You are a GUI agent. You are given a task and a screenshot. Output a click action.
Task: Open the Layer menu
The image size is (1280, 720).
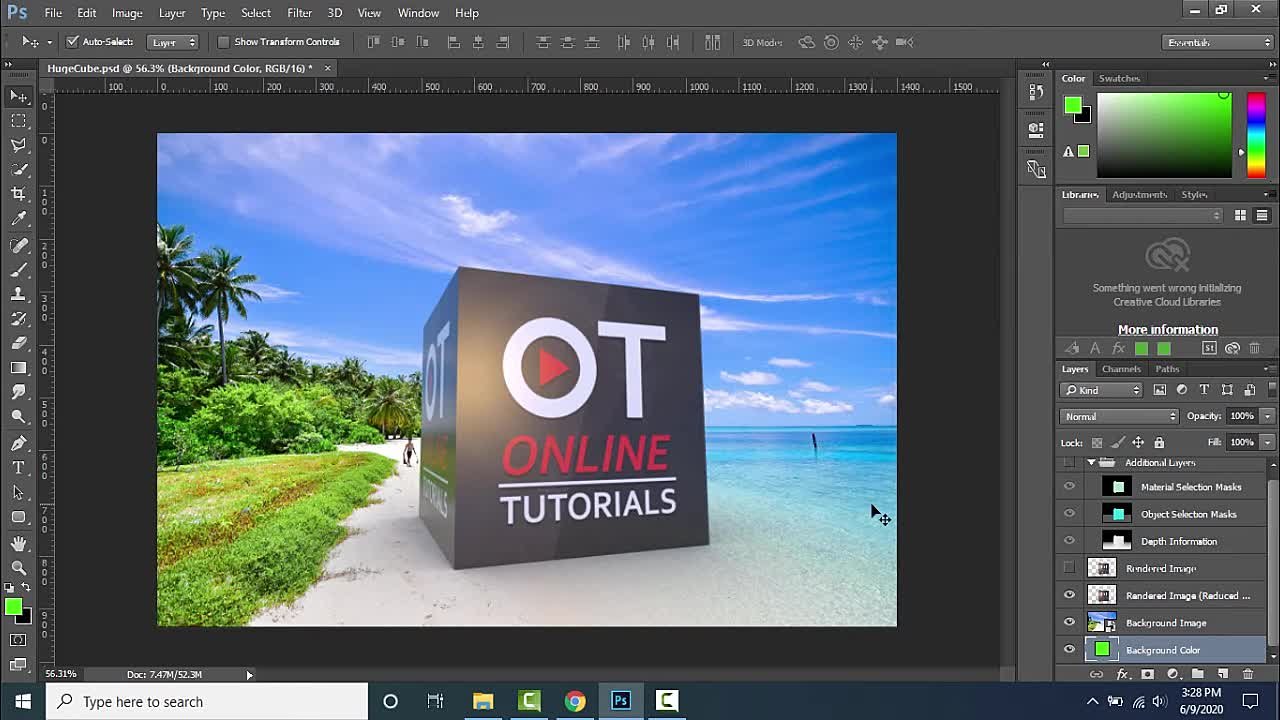[172, 13]
